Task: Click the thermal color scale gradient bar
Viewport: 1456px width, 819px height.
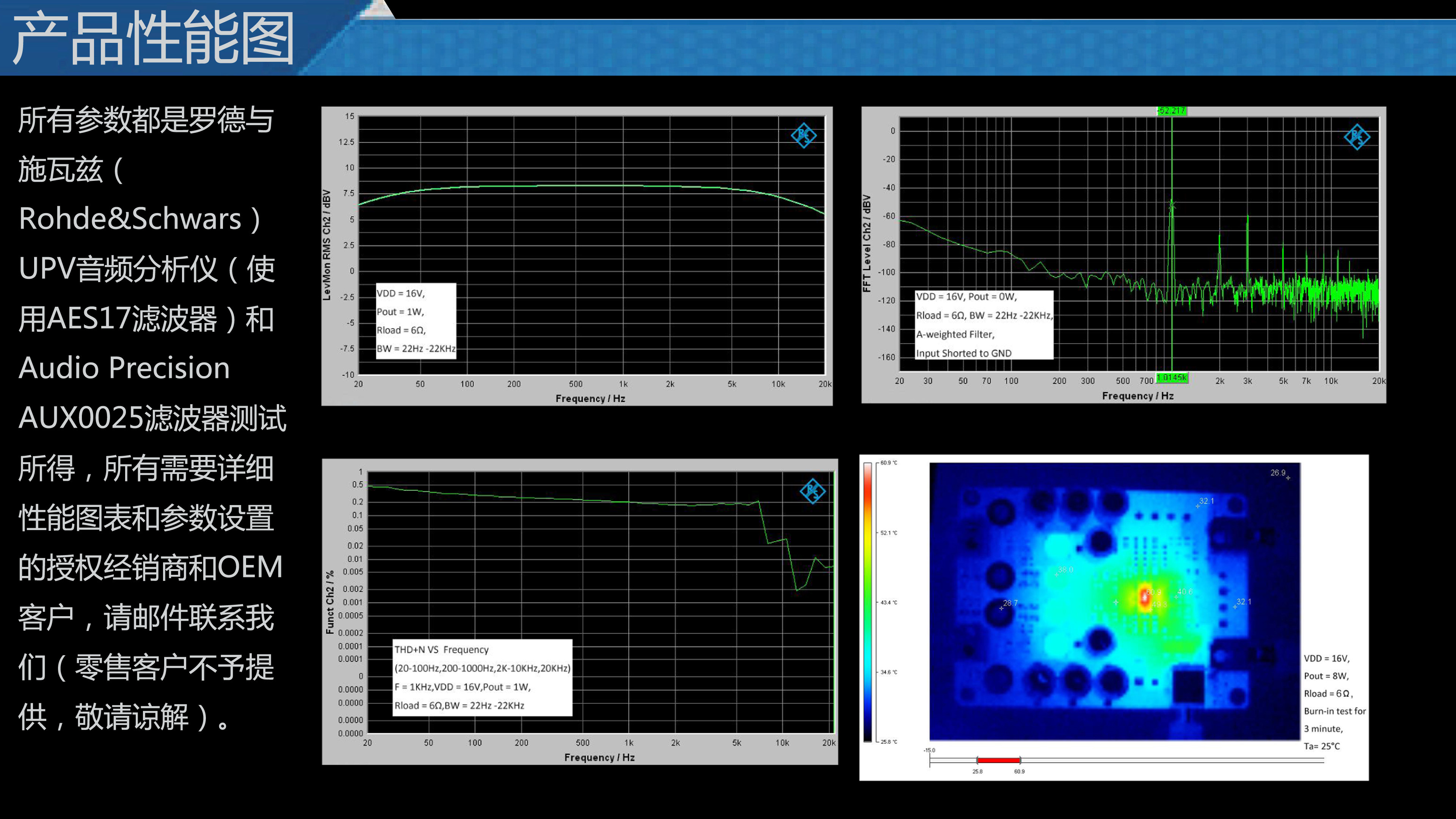Action: pyautogui.click(x=868, y=602)
